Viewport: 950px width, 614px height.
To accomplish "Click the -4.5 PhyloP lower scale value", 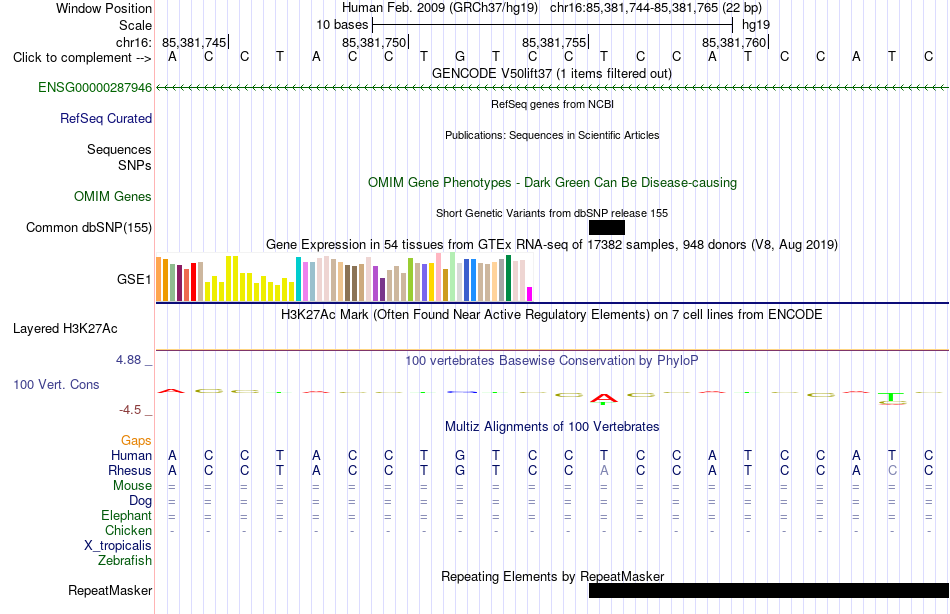I will point(130,410).
